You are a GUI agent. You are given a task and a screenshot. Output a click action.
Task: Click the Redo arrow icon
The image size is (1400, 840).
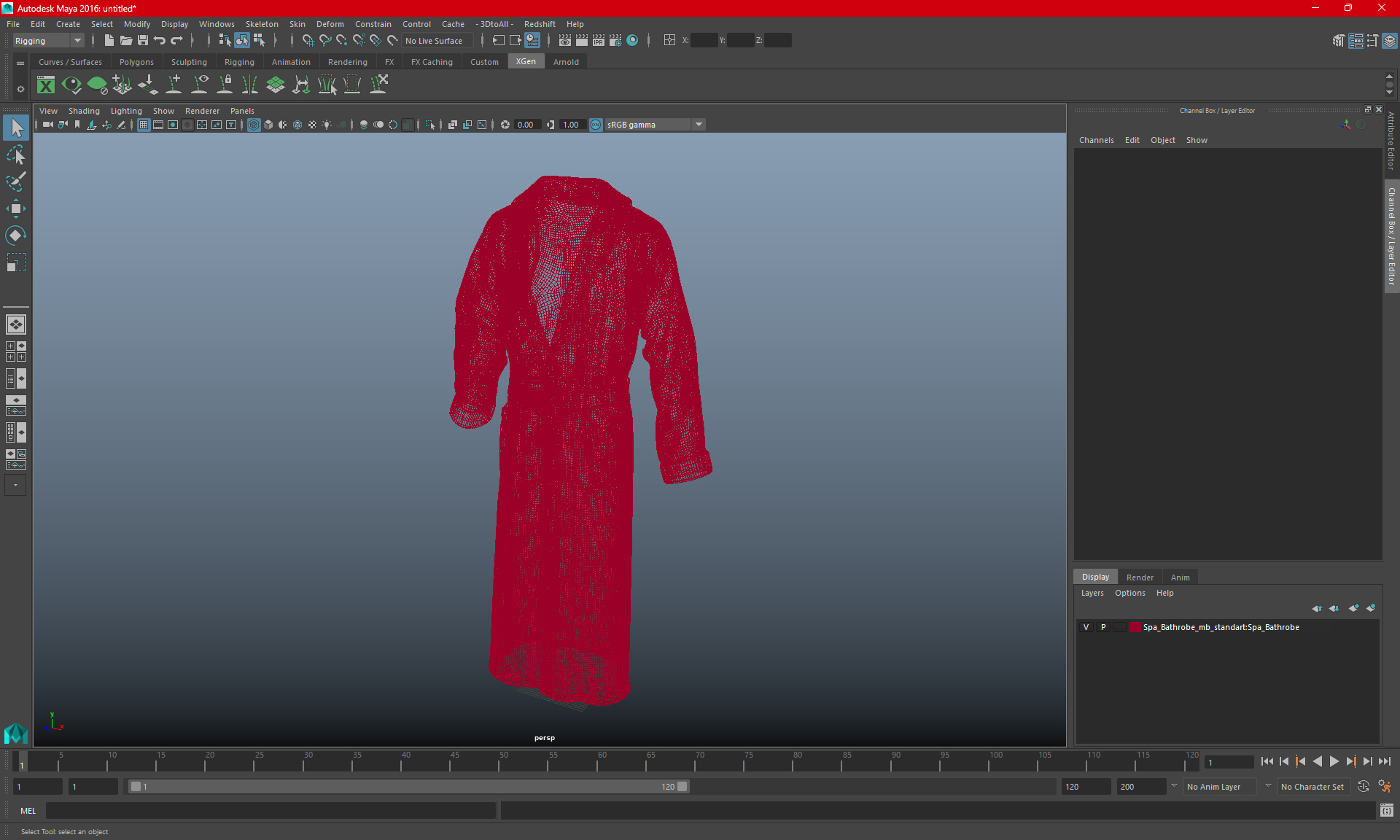176,41
